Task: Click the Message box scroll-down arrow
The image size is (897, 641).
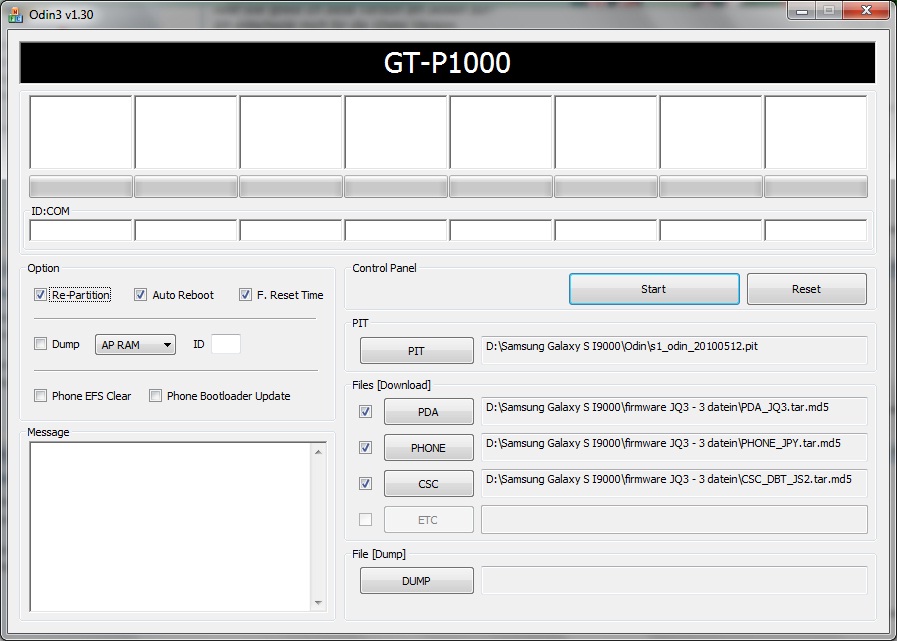Action: pos(319,603)
